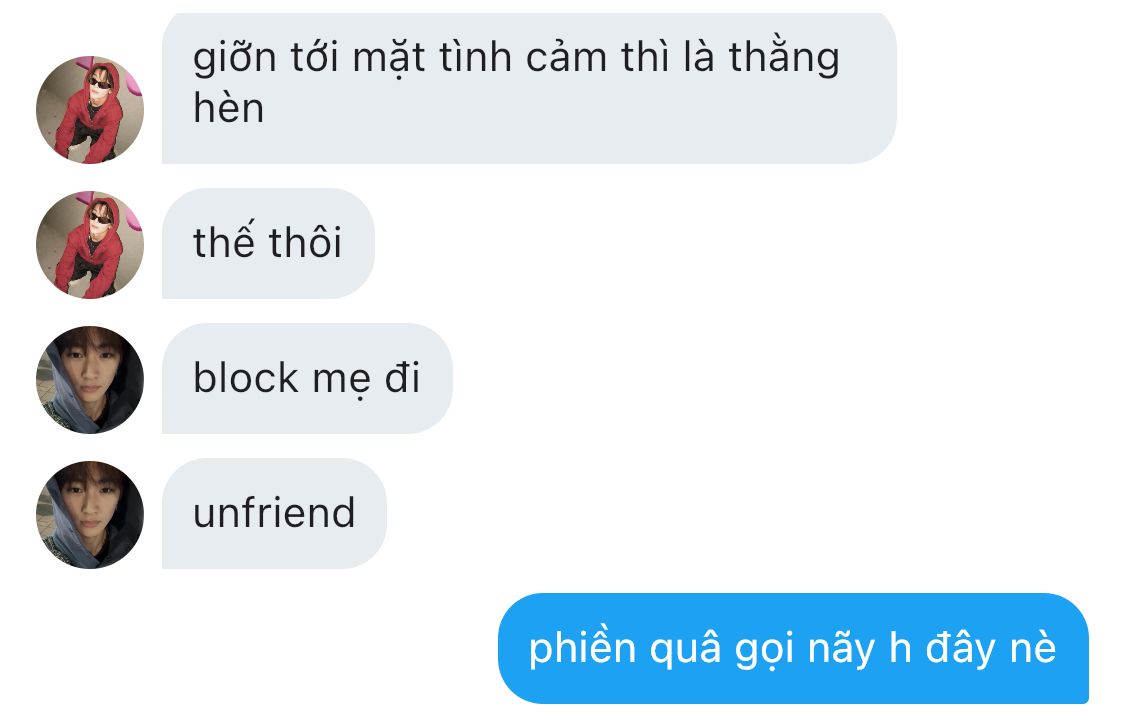Click the word "nè" ending the blue message
The width and height of the screenshot is (1125, 725).
[1033, 648]
